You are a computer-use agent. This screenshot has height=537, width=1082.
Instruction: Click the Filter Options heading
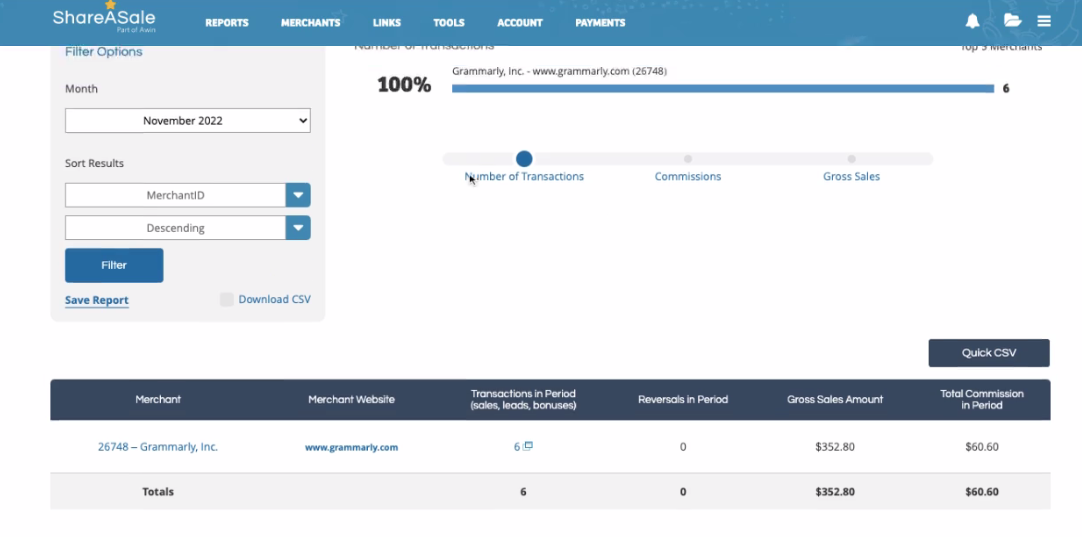104,52
